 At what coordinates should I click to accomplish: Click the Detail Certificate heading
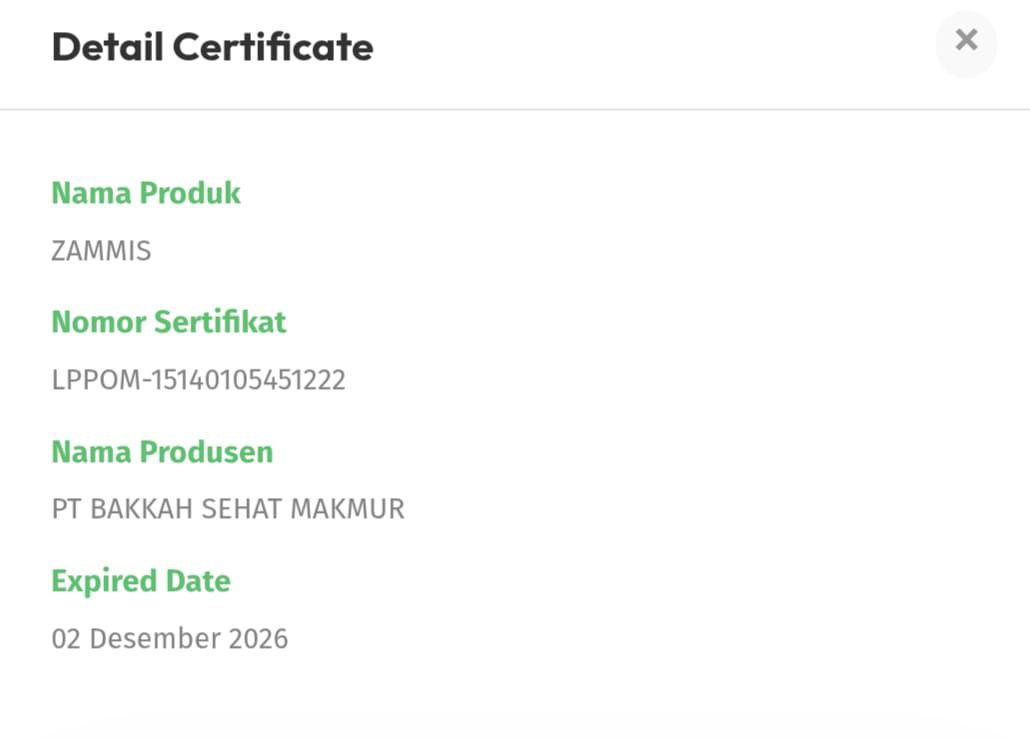coord(212,47)
